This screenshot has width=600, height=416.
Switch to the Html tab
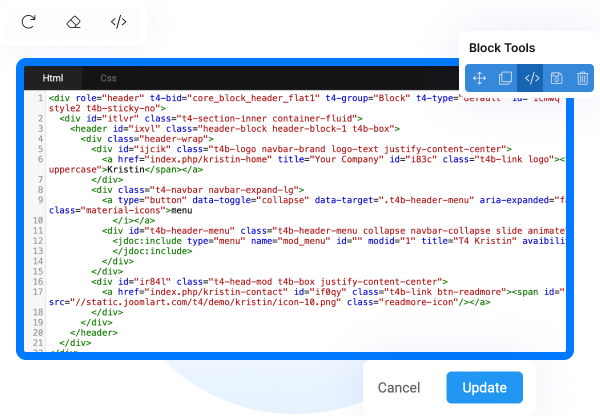[x=53, y=78]
